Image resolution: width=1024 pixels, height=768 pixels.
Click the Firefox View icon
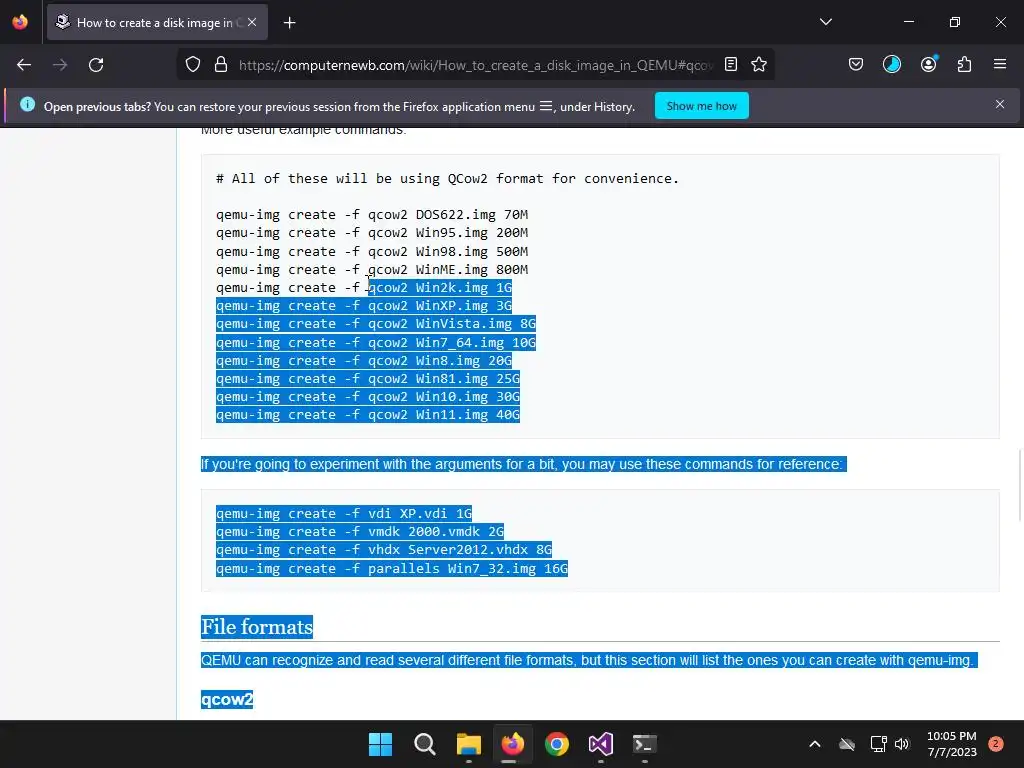(20, 22)
